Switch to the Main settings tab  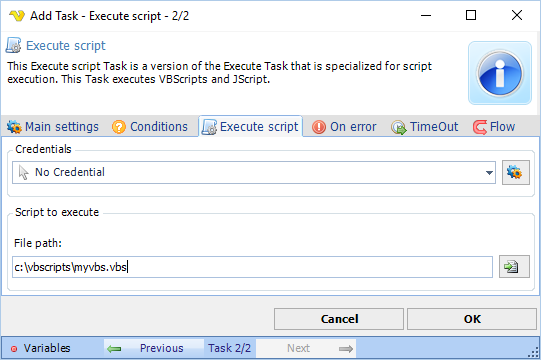pos(53,127)
